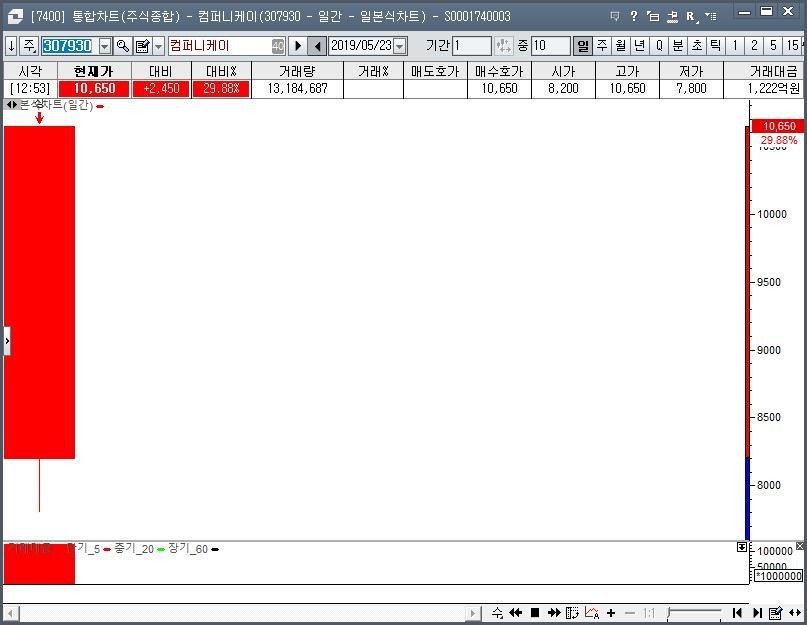The image size is (807, 625).
Task: Jump to last bar with skip-end icon
Action: 757,613
